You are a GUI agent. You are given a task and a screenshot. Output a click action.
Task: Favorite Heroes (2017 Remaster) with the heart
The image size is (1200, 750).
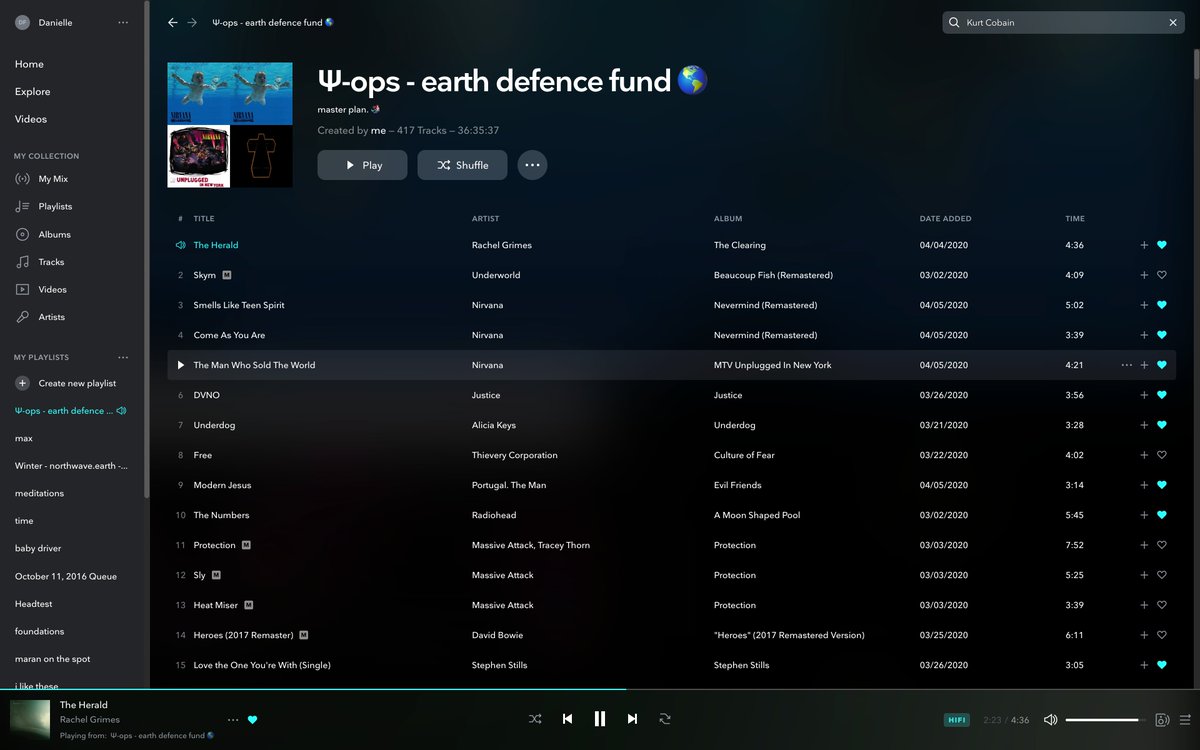[x=1161, y=635]
